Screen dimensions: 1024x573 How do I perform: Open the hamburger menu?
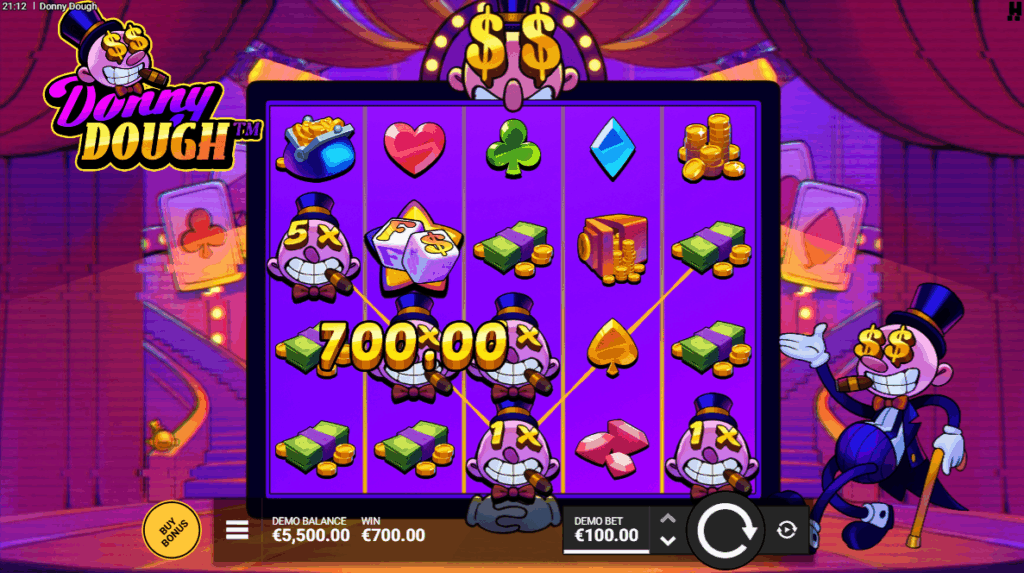[x=237, y=530]
